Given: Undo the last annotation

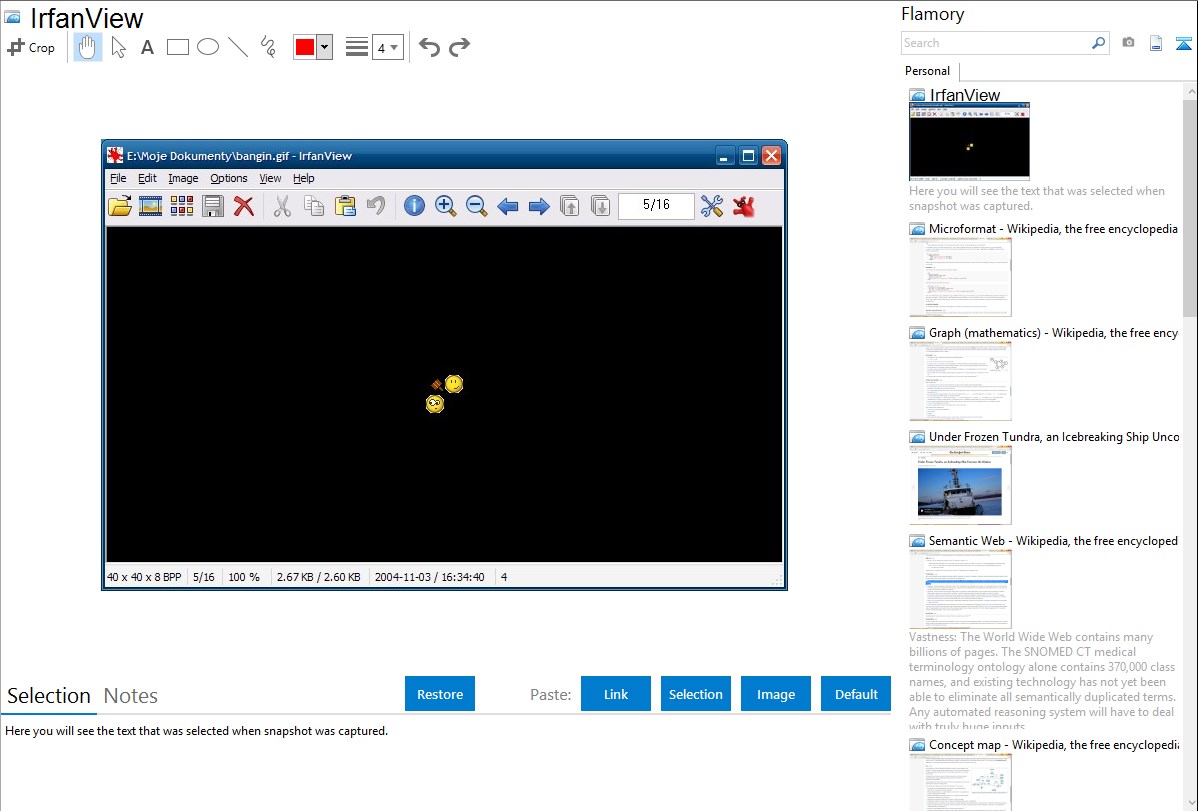Looking at the screenshot, I should tap(429, 47).
